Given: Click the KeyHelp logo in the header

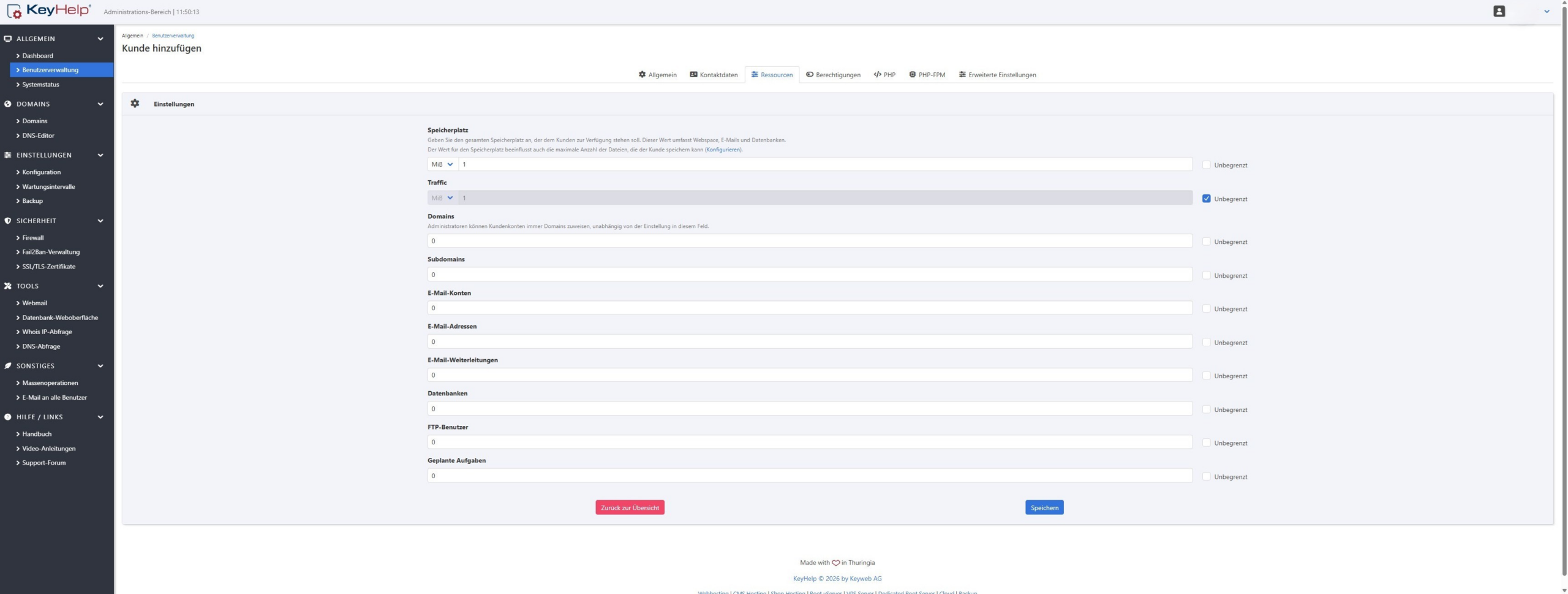Looking at the screenshot, I should point(49,11).
